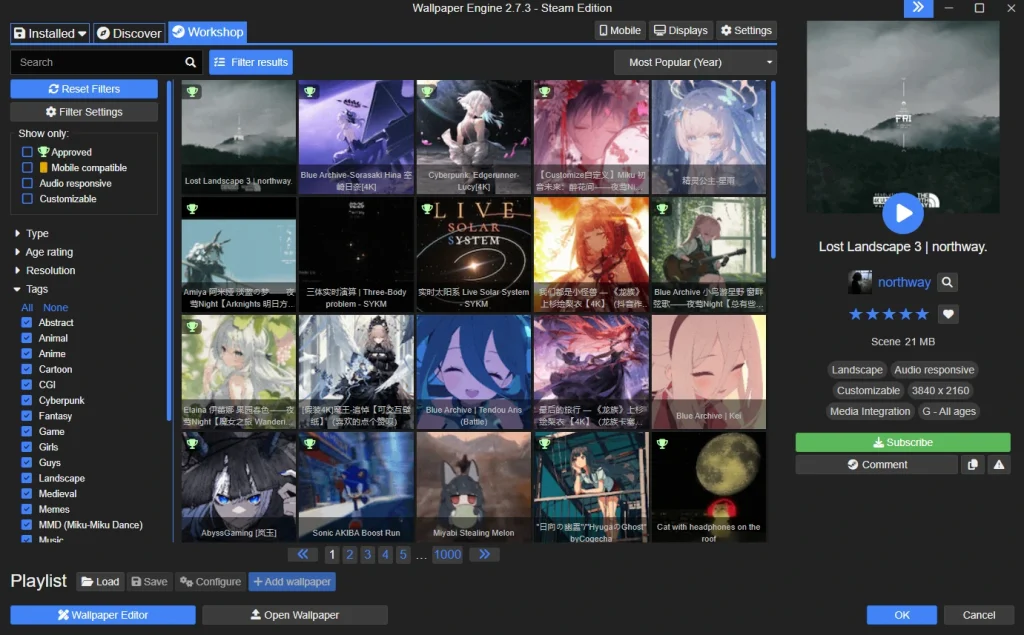Launch the Wallpaper Editor

click(103, 615)
